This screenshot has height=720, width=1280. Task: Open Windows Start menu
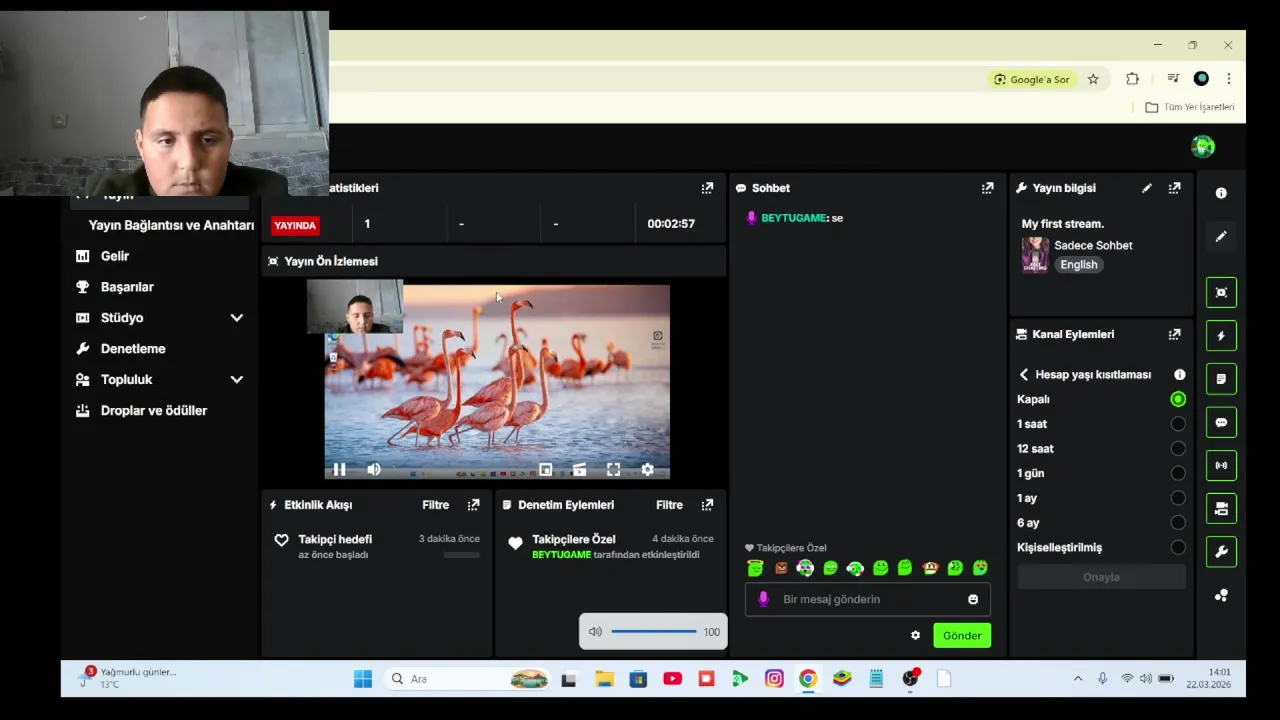(x=362, y=679)
